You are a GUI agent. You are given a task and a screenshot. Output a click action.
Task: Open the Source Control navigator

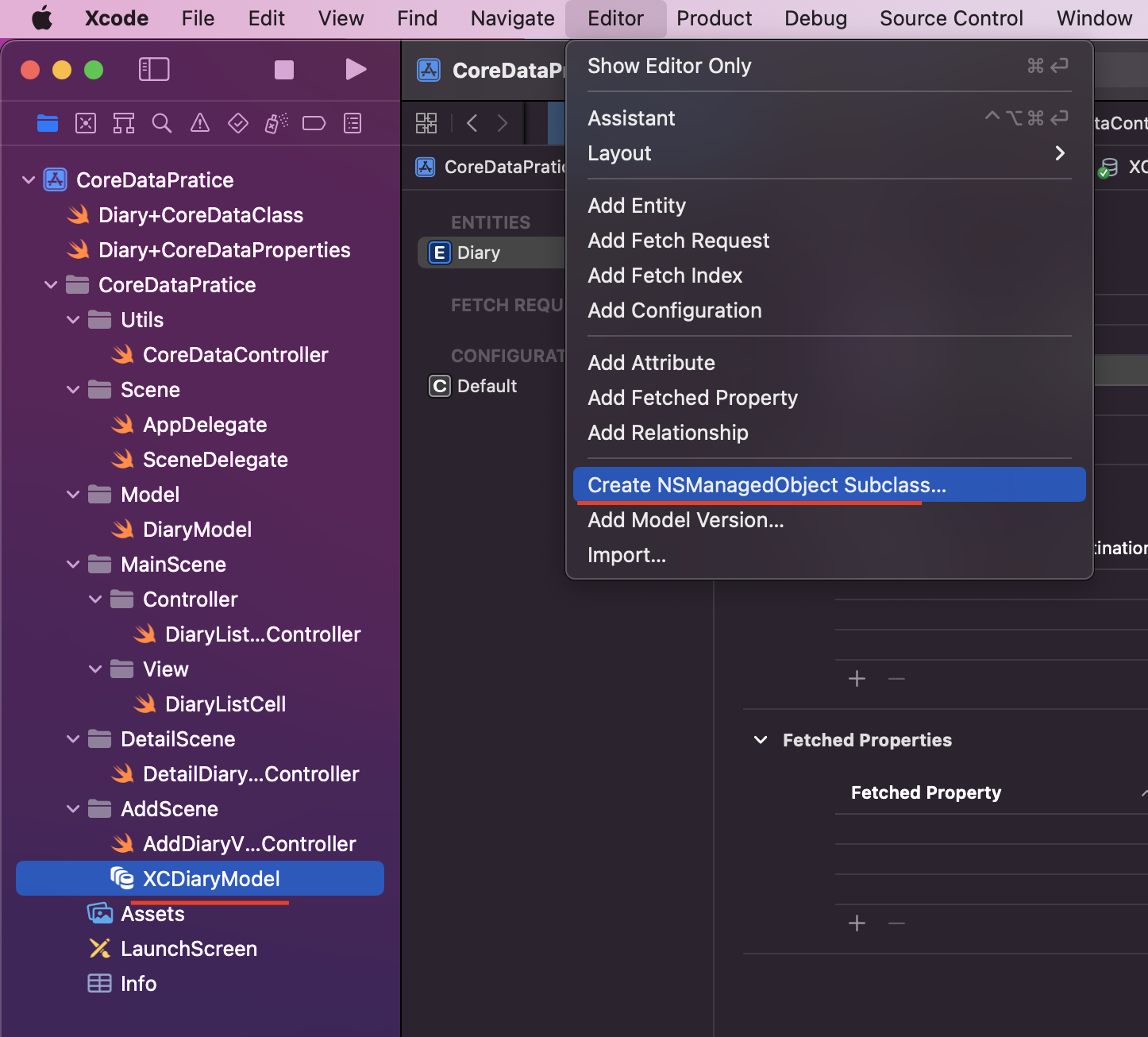click(86, 123)
